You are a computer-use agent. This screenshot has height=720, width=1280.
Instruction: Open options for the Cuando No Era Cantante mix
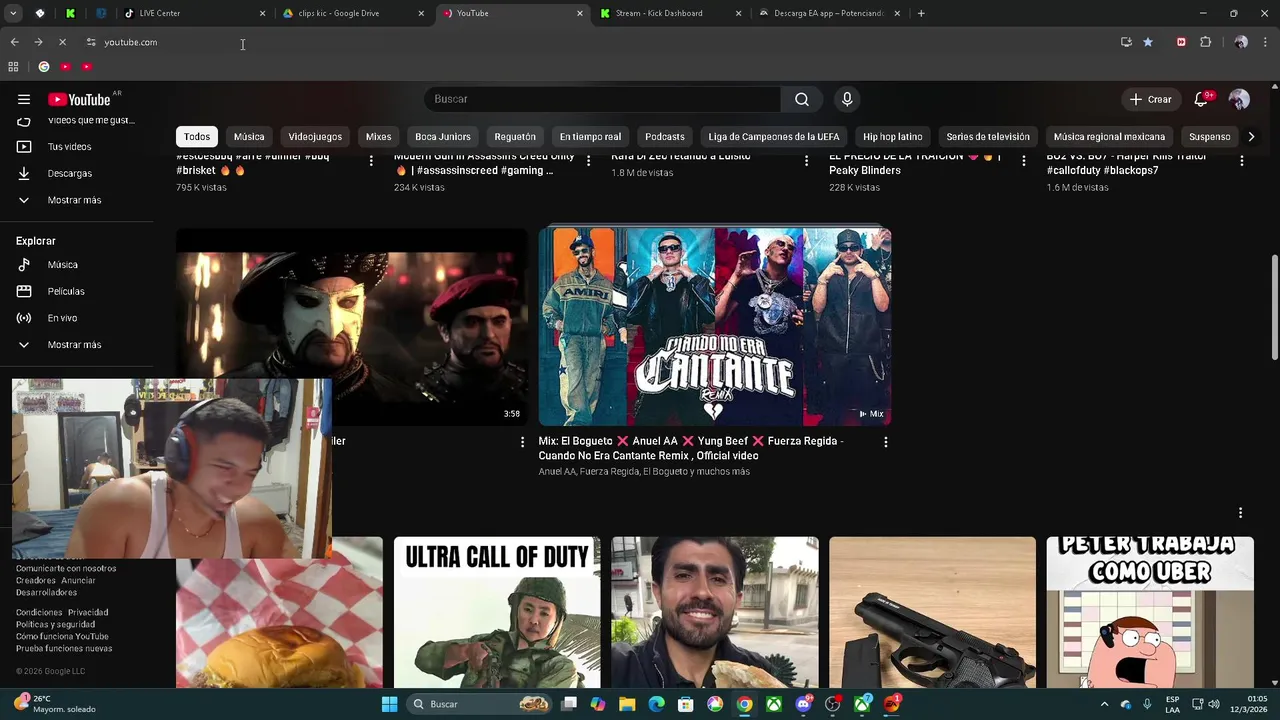885,441
